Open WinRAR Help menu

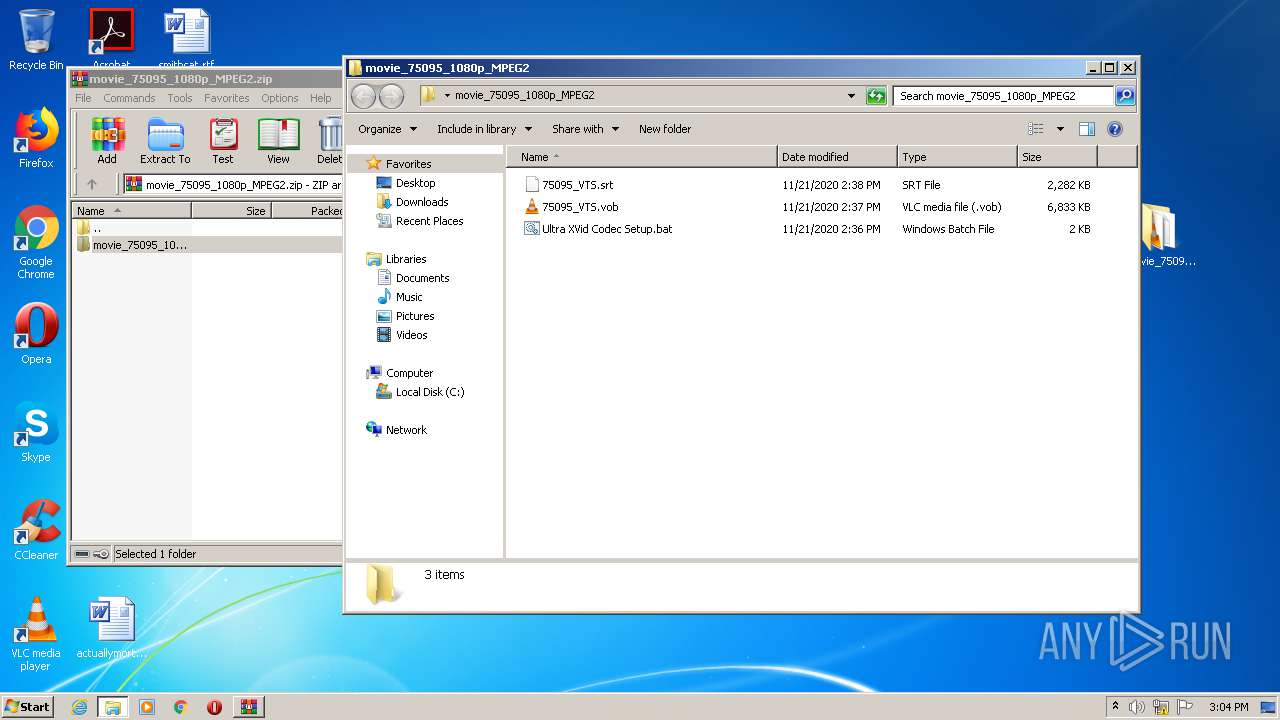point(320,98)
